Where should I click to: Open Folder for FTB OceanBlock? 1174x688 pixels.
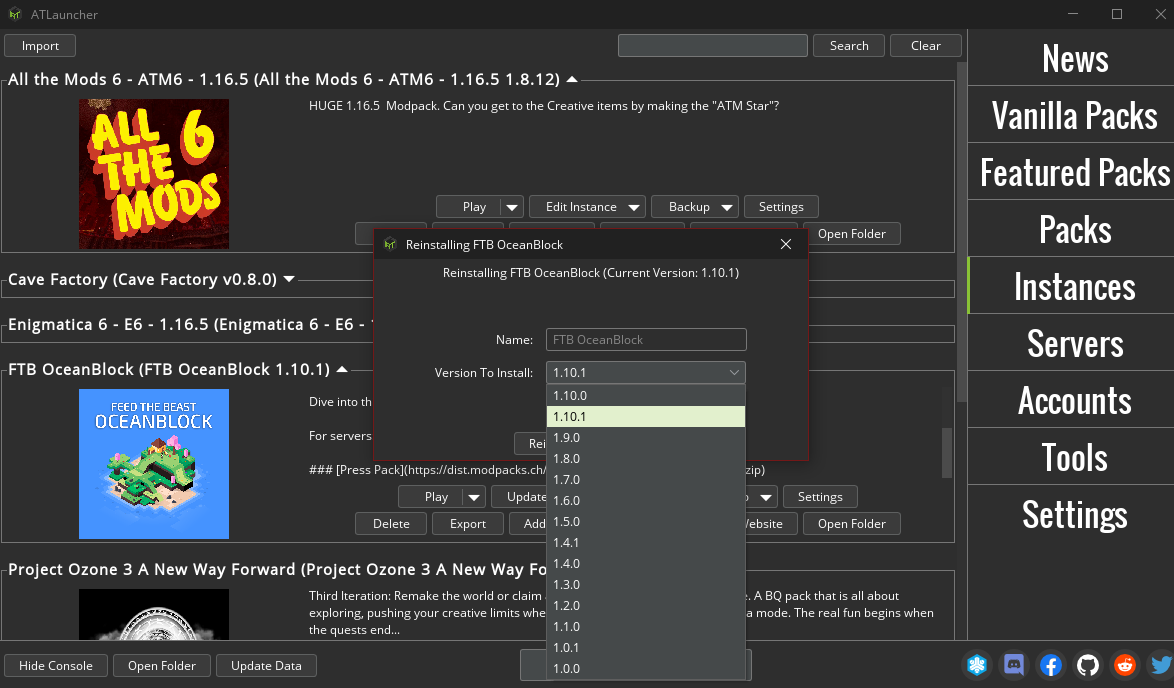[851, 523]
